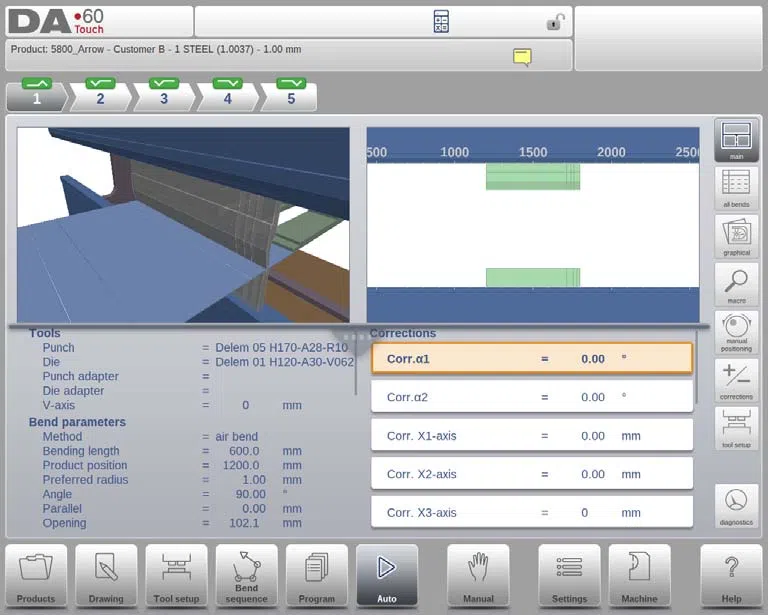Select bend step 5 tab
The width and height of the screenshot is (768, 615).
pyautogui.click(x=290, y=95)
